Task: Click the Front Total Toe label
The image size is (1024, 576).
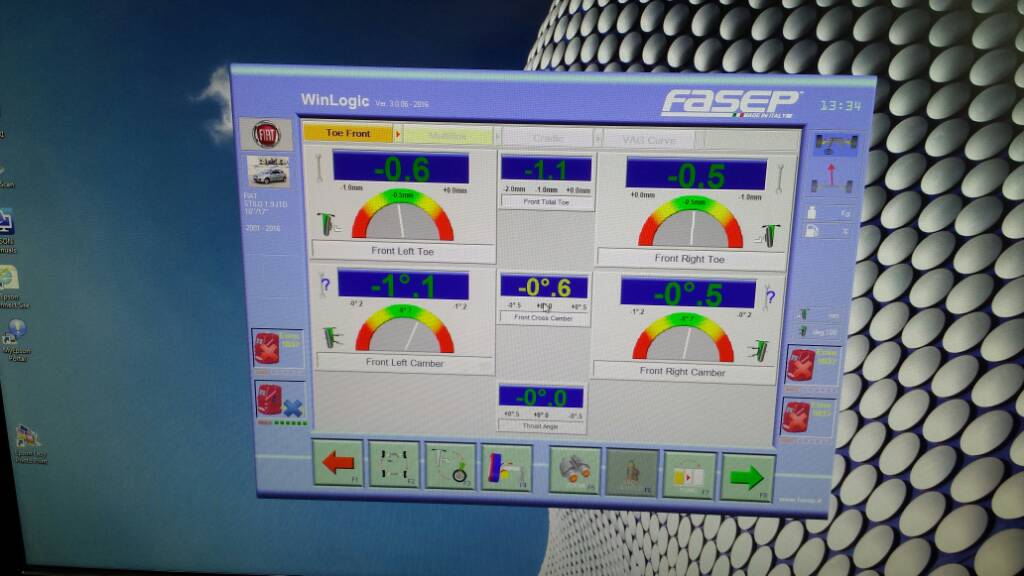Action: [x=547, y=202]
